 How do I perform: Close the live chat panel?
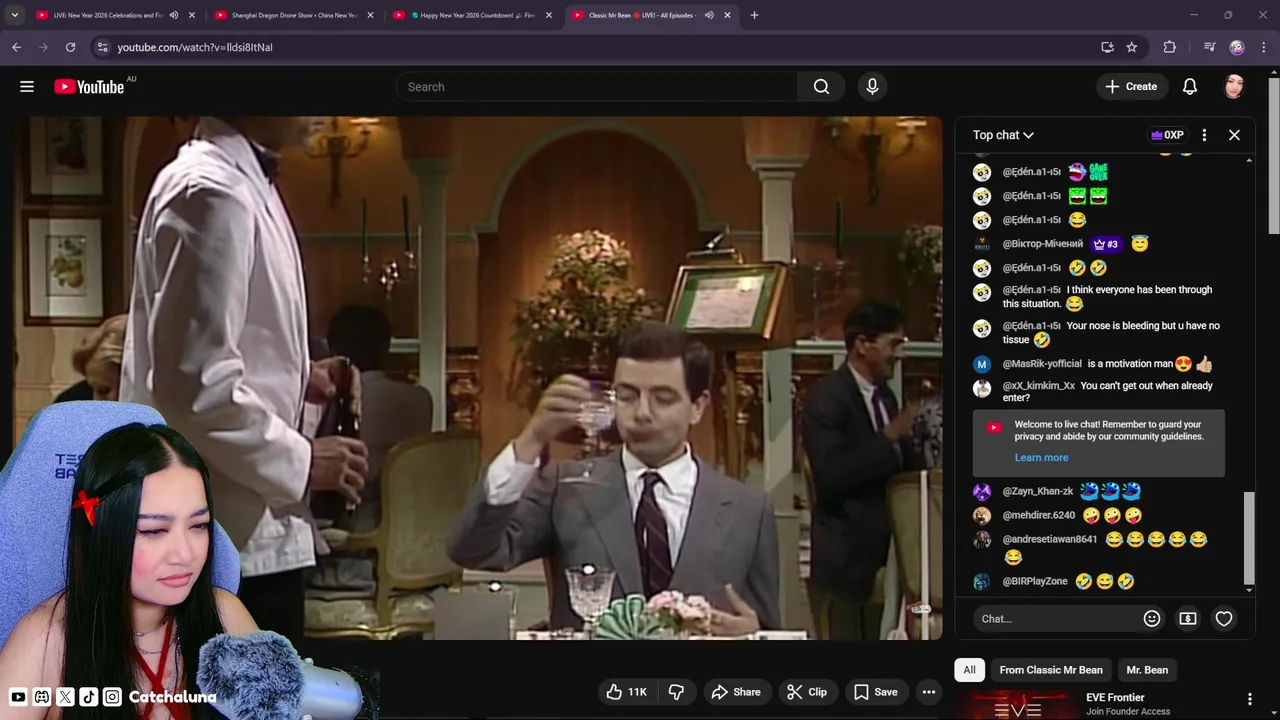click(1234, 135)
